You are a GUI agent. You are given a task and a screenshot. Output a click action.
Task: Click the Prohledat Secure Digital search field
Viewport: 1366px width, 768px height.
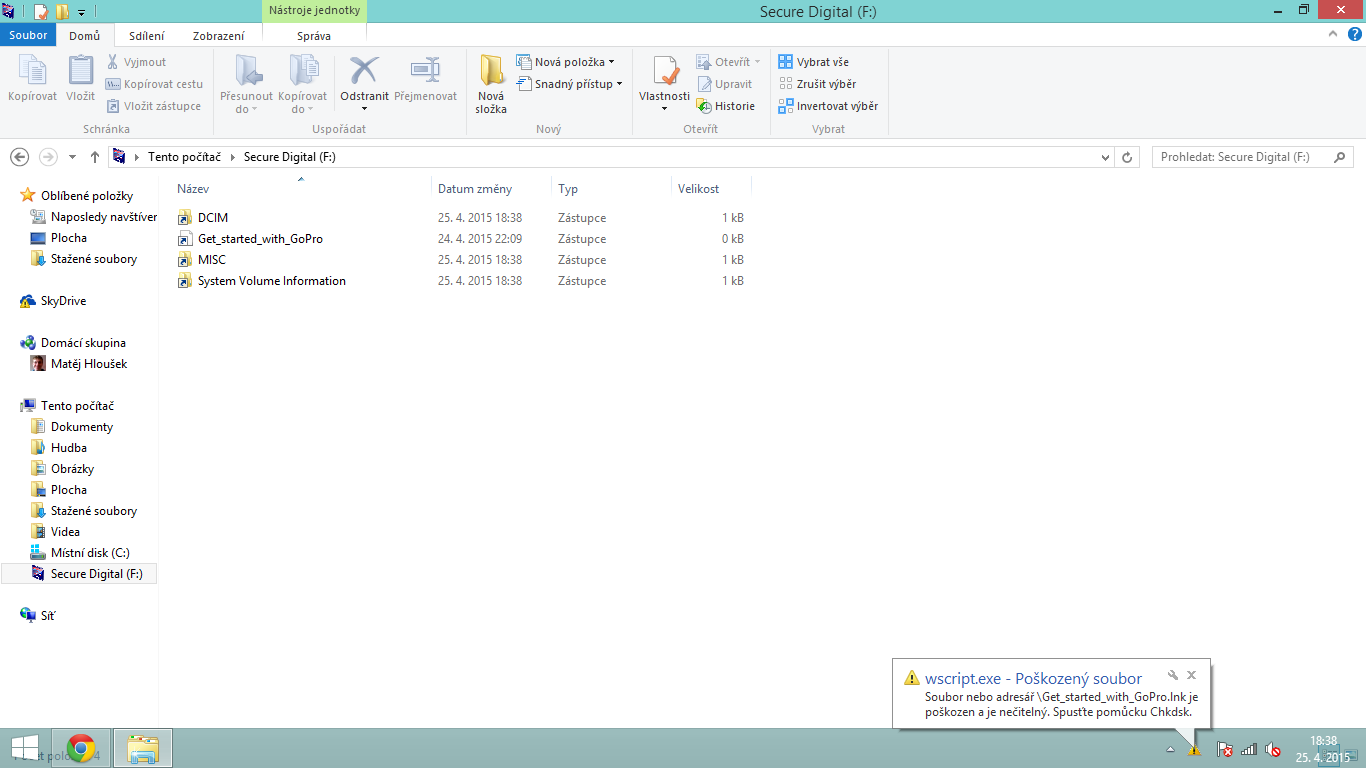point(1240,157)
